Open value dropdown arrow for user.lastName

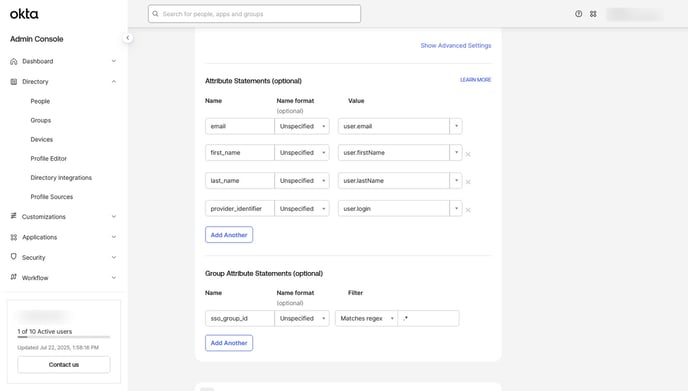456,181
